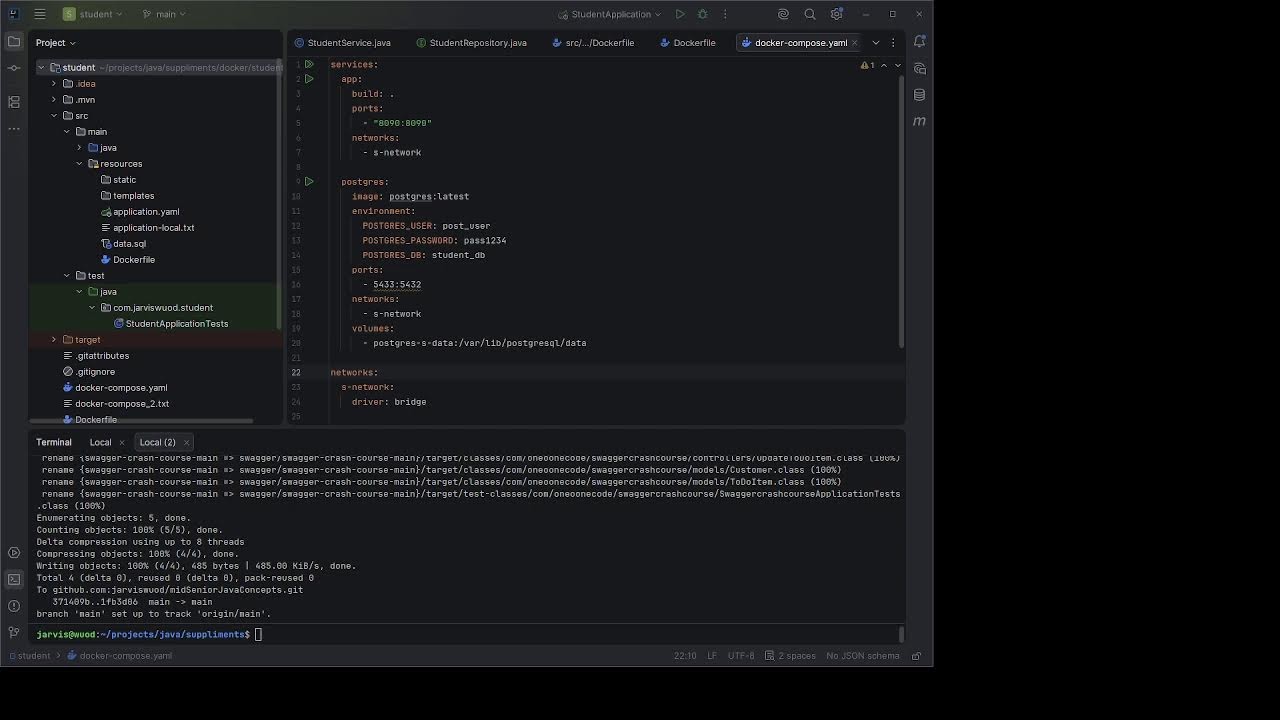This screenshot has height=720, width=1280.
Task: Open the Problems tool window
Action: click(x=14, y=606)
